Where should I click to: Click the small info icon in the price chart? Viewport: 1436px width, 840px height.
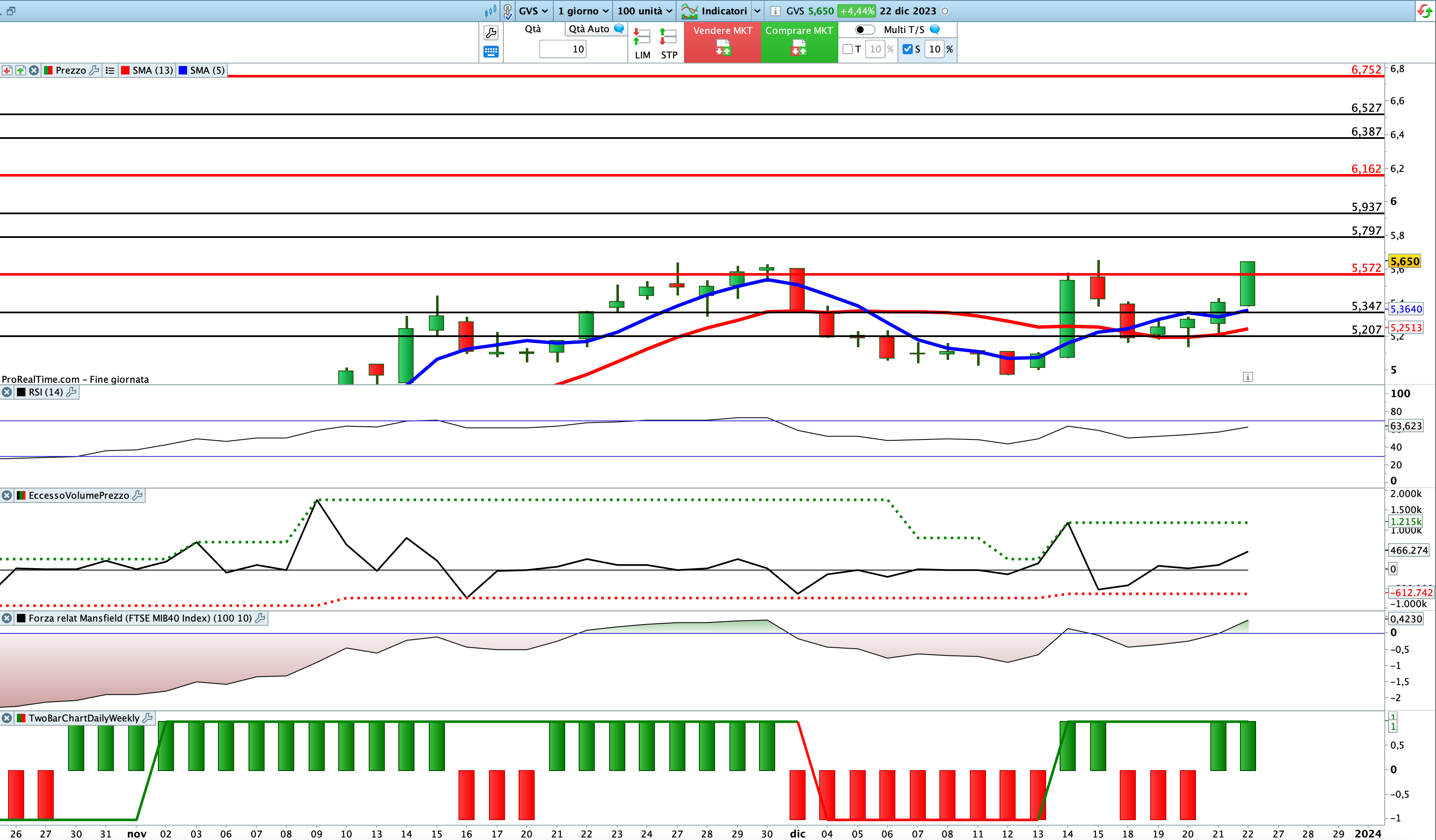point(1247,377)
